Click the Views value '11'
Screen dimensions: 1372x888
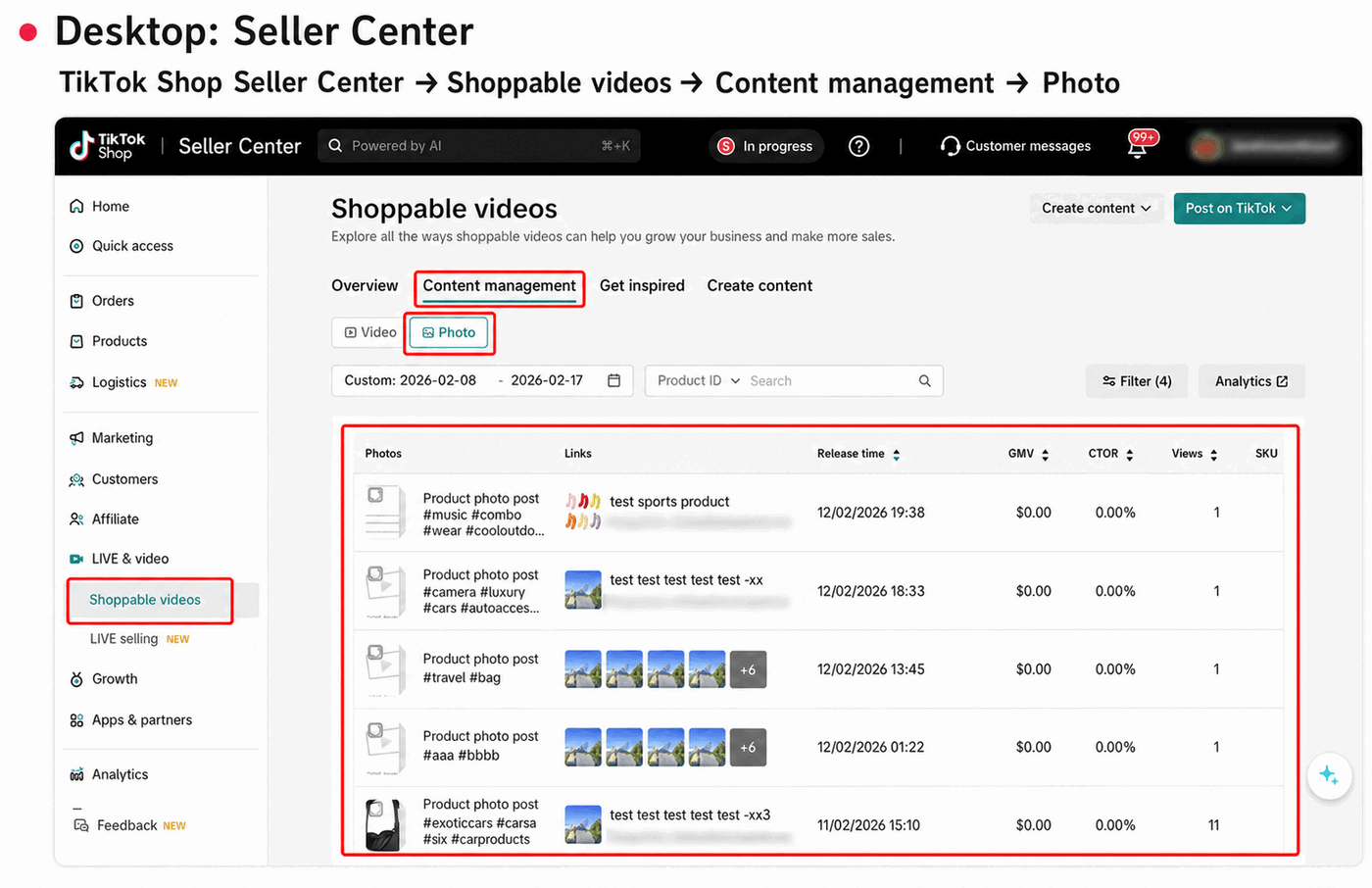click(x=1213, y=825)
